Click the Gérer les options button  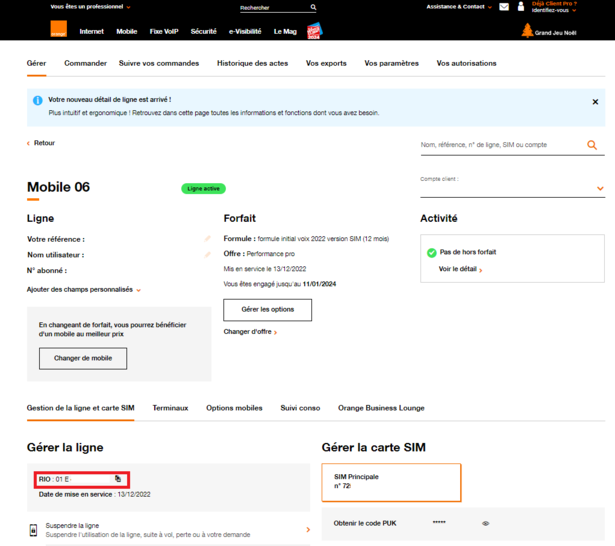[x=267, y=310]
